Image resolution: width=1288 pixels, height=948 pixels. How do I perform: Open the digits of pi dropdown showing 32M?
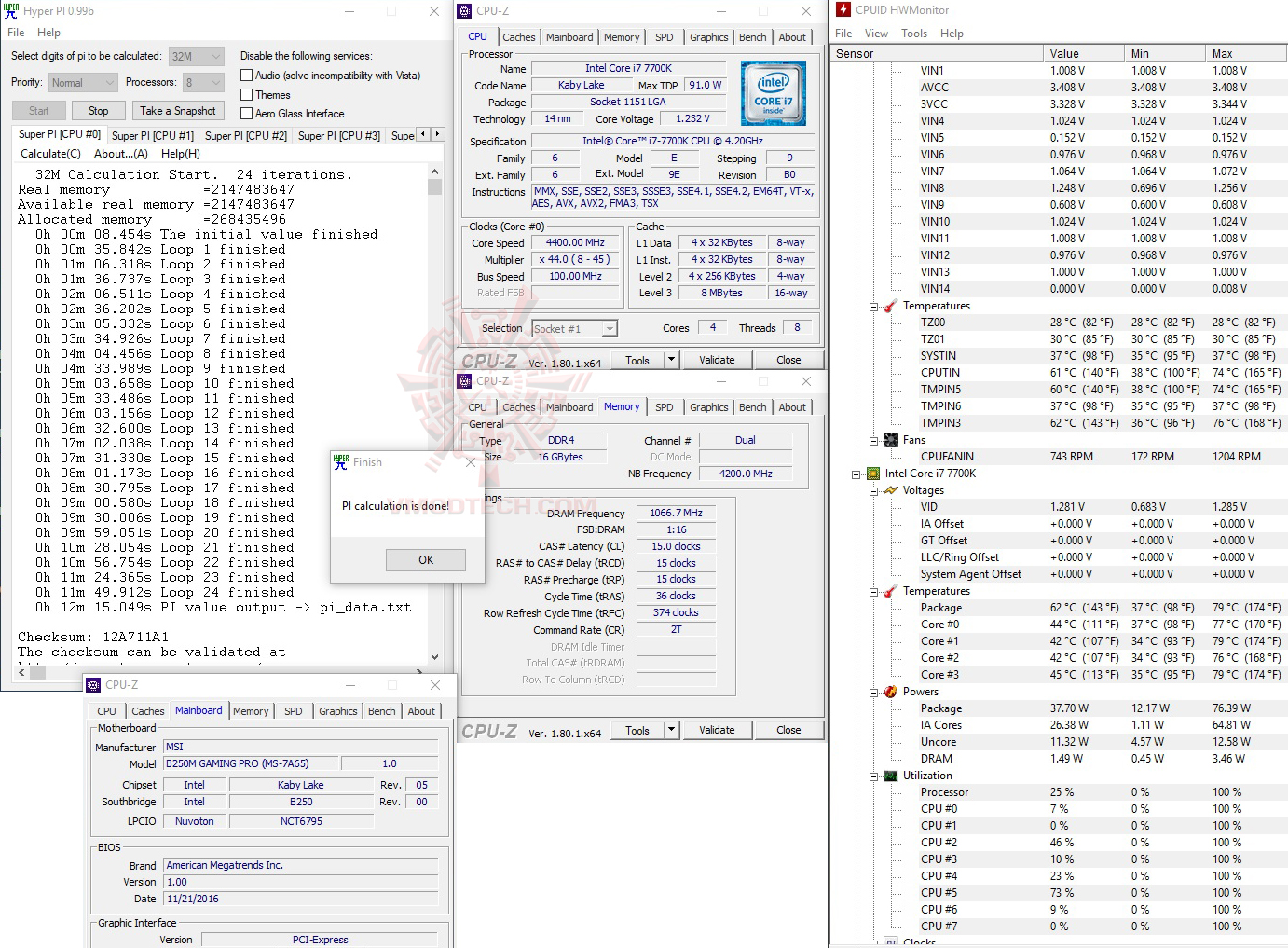pyautogui.click(x=215, y=55)
